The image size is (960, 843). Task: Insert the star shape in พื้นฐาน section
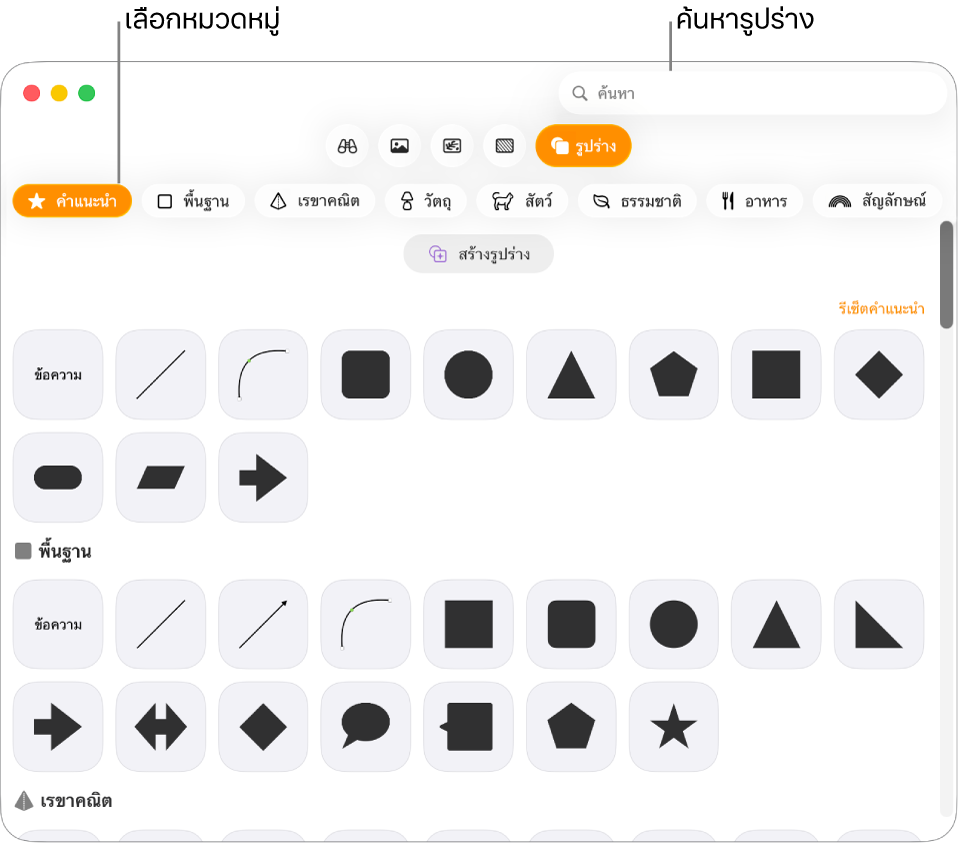coord(673,727)
